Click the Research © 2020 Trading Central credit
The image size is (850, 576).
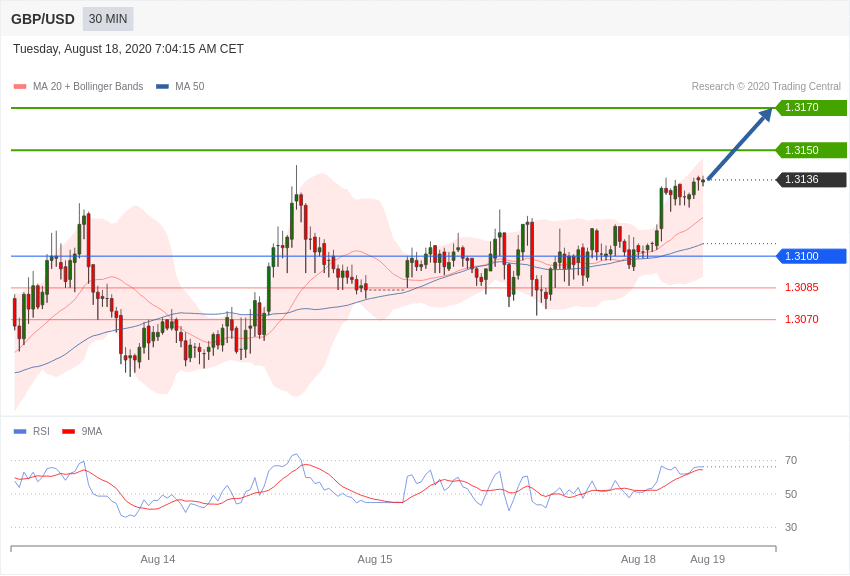point(766,86)
